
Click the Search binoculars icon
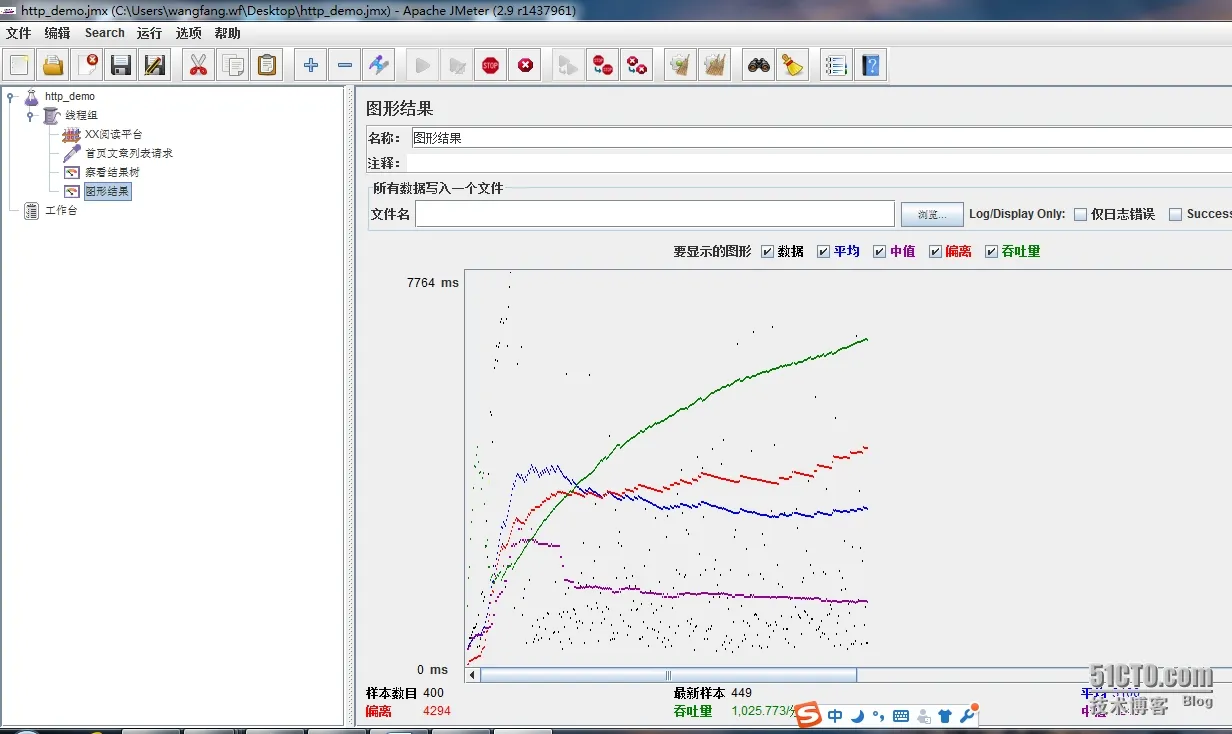click(x=759, y=65)
